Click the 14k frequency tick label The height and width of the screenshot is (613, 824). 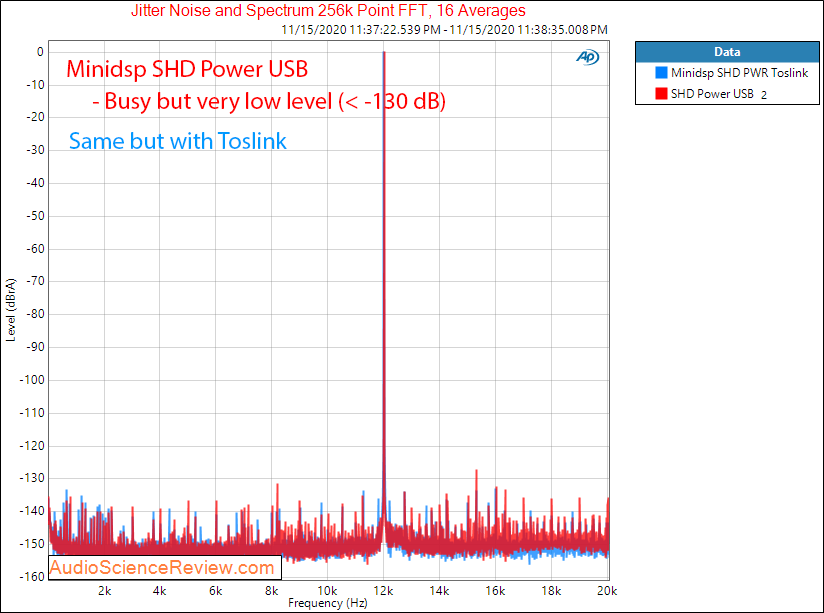click(x=439, y=591)
